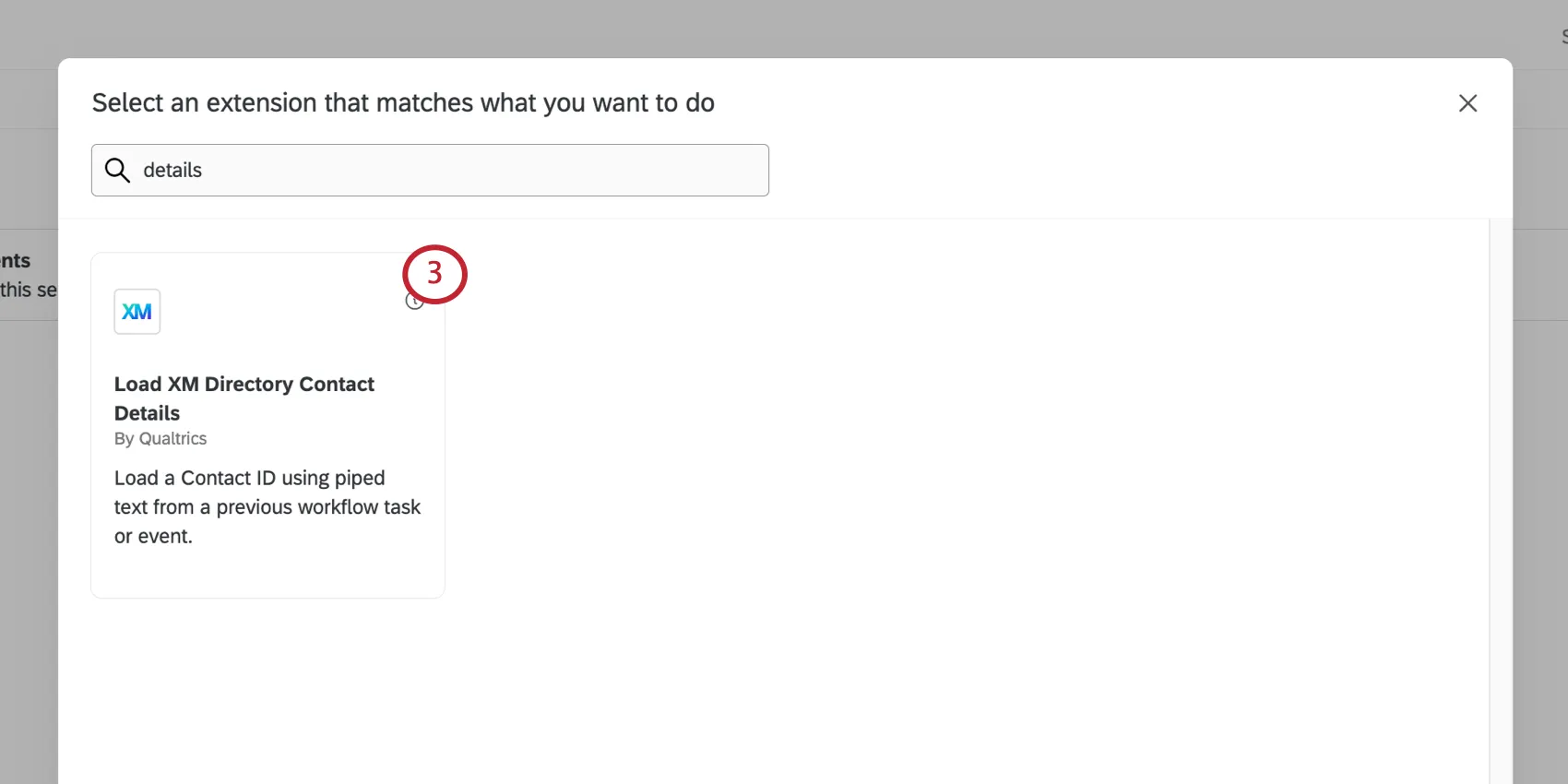Click the extension description about piped text

pyautogui.click(x=267, y=506)
